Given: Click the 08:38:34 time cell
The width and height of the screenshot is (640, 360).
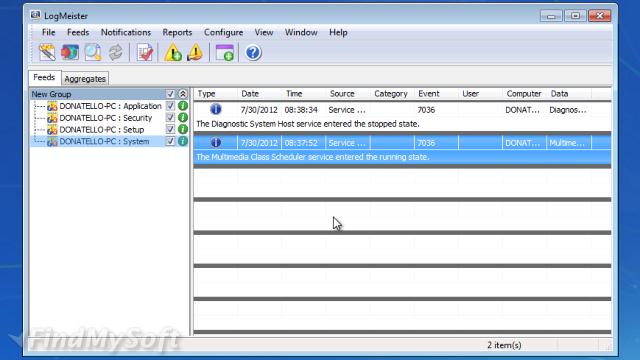Looking at the screenshot, I should 301,110.
